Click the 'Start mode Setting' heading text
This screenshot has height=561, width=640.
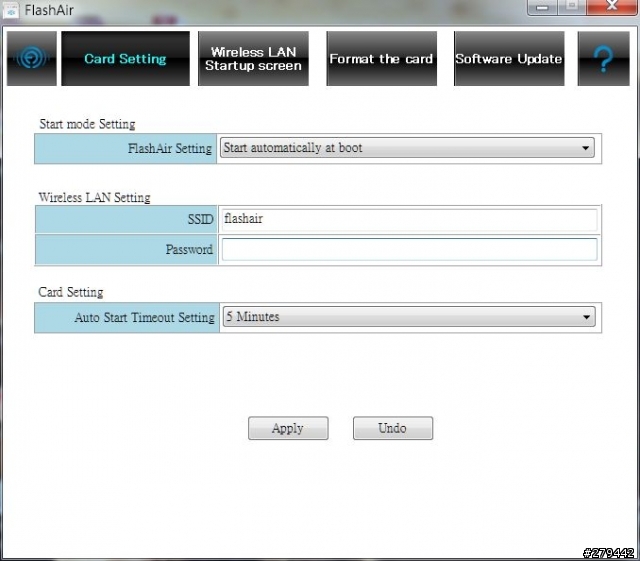click(x=87, y=124)
